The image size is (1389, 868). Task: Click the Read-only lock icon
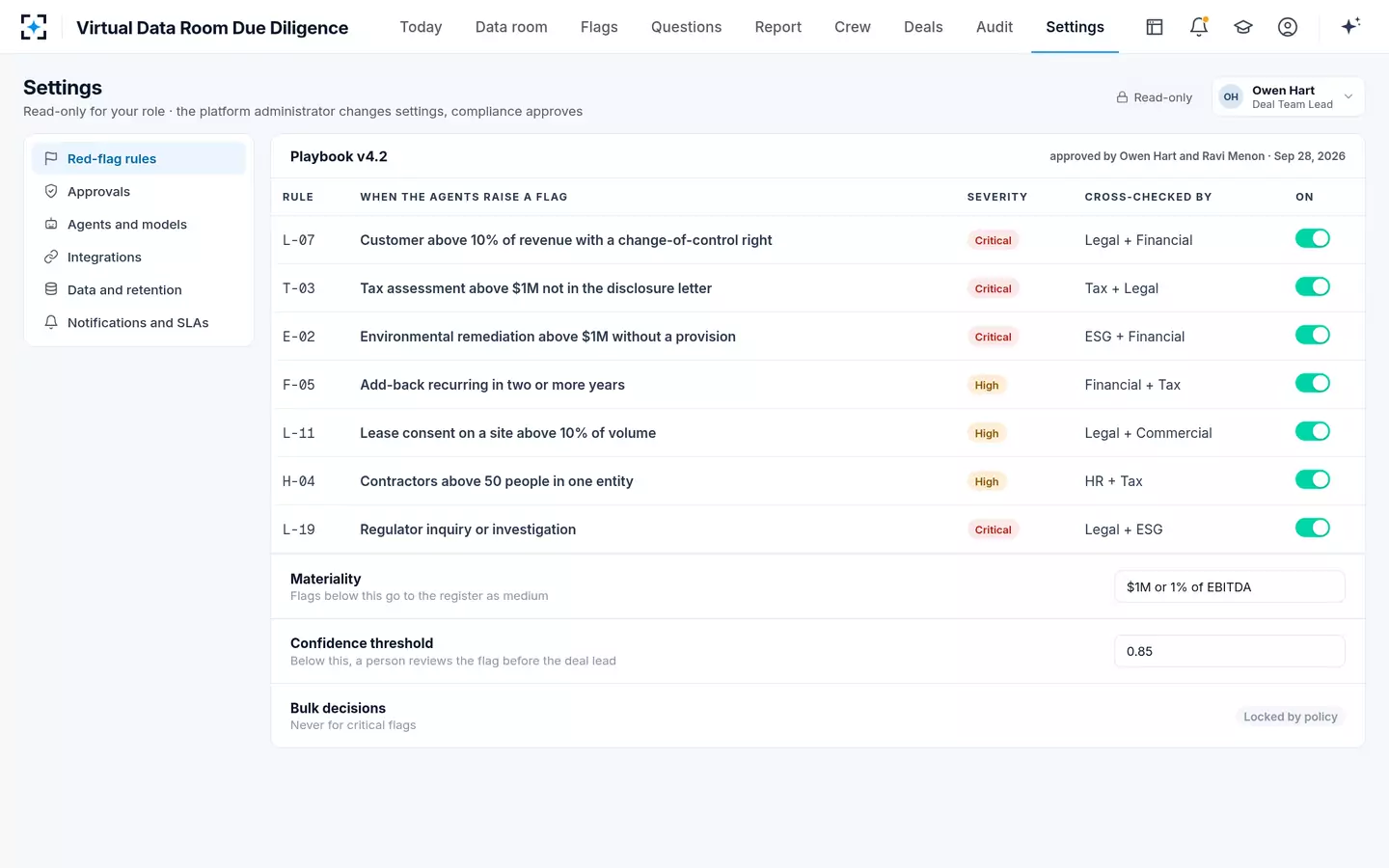point(1122,97)
